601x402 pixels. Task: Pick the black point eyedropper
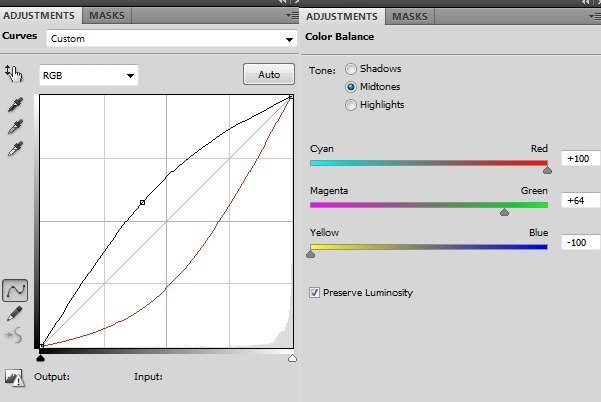coord(15,105)
